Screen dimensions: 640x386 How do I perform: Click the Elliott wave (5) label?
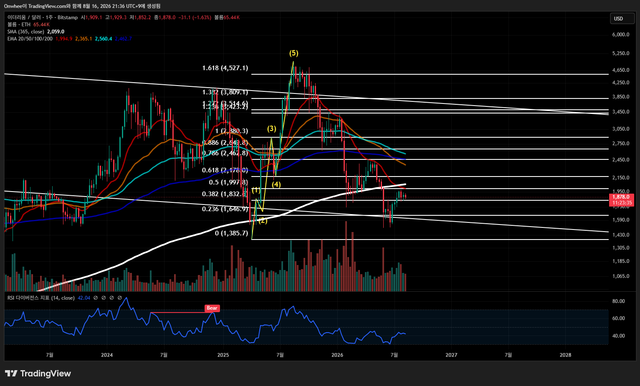pyautogui.click(x=294, y=53)
